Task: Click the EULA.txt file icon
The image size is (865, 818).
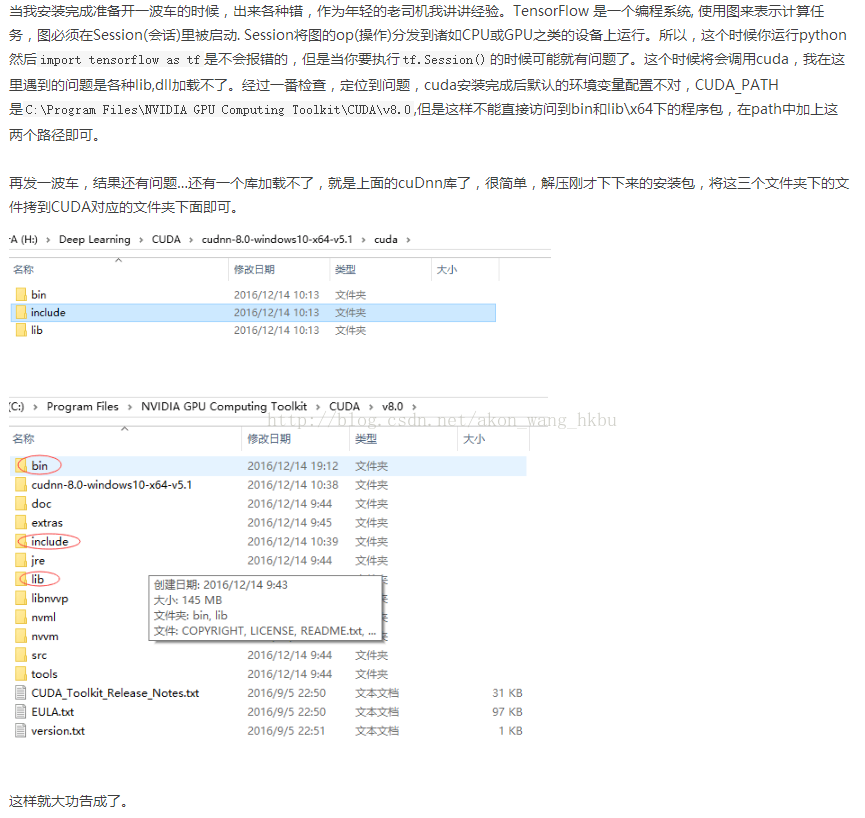Action: 21,712
